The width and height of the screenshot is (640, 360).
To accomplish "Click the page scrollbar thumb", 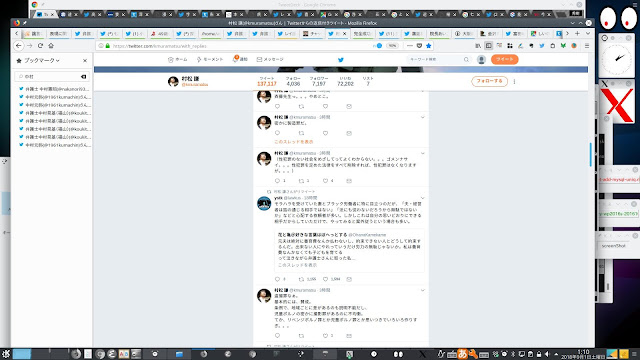I will click(591, 155).
